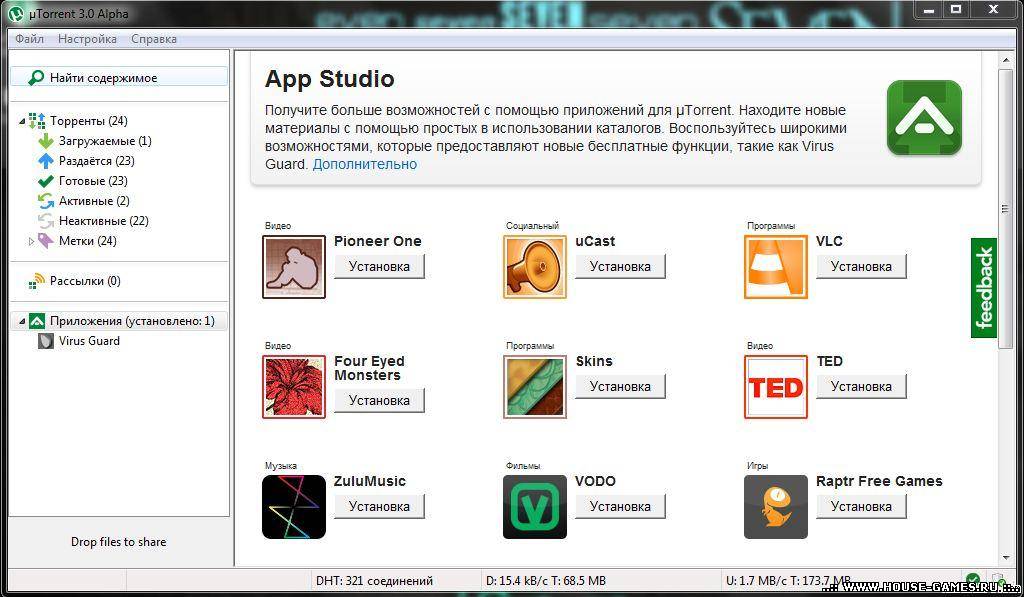Open the Настройка menu
This screenshot has width=1024, height=597.
(87, 39)
